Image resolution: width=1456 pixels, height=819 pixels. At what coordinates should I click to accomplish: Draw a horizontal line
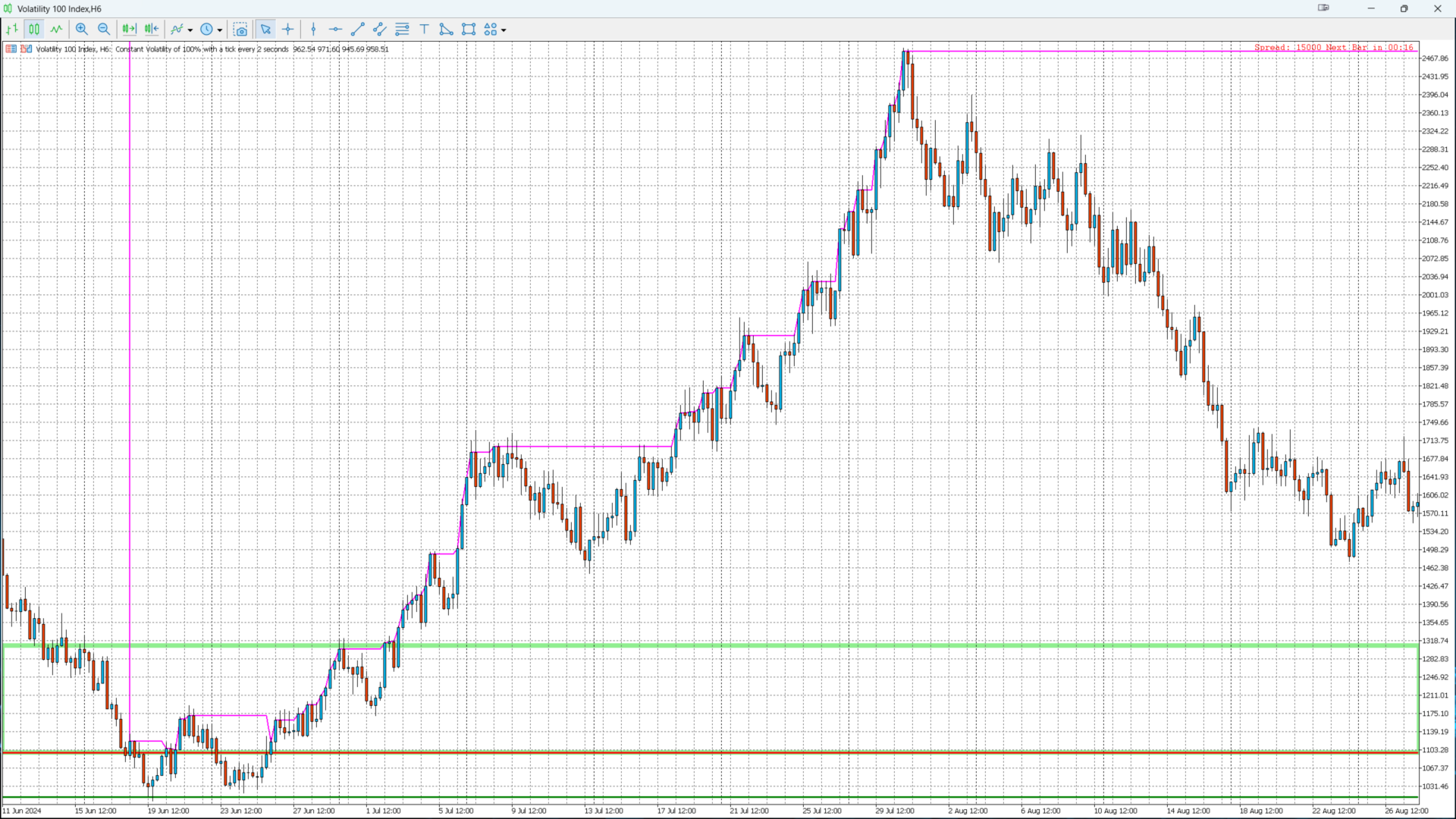pos(335,30)
